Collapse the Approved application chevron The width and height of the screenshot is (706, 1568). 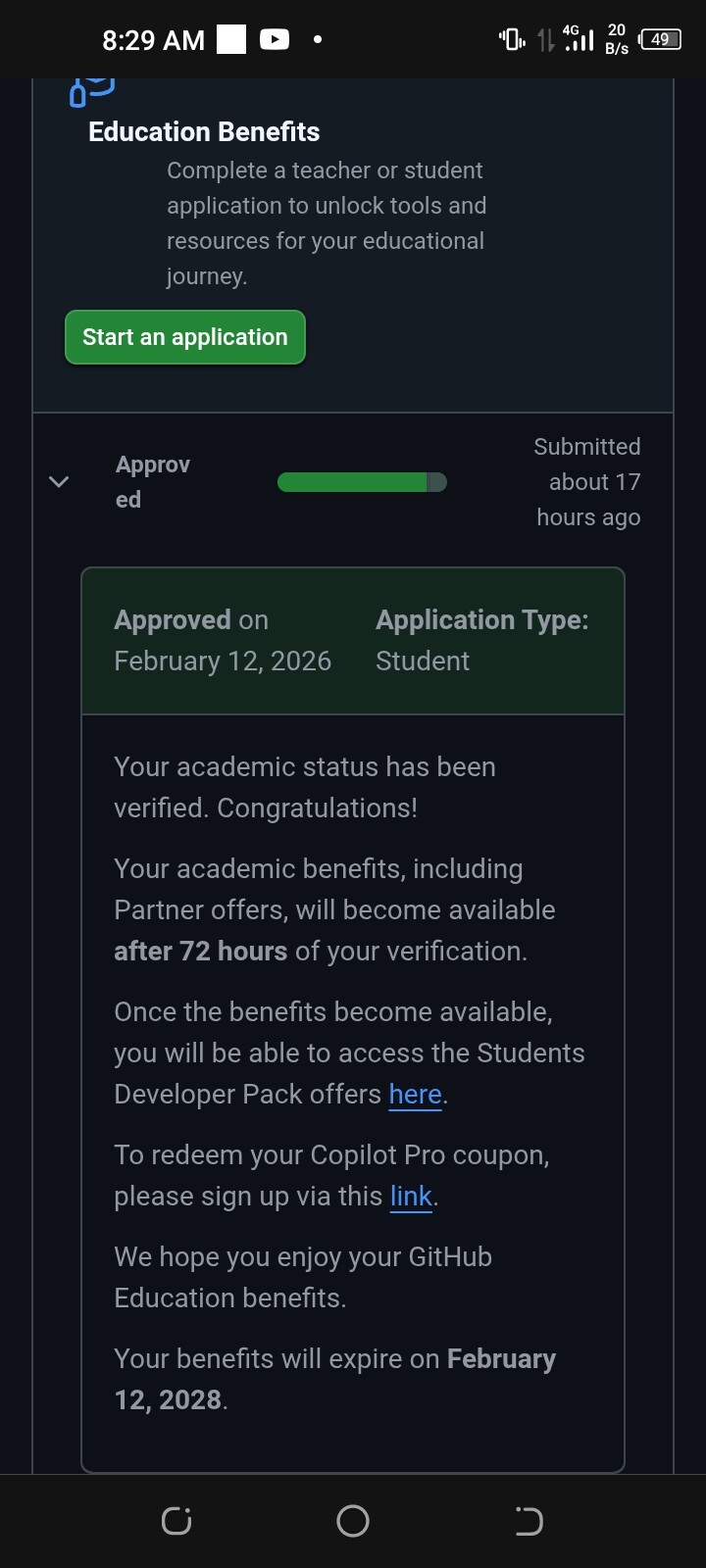pyautogui.click(x=59, y=481)
